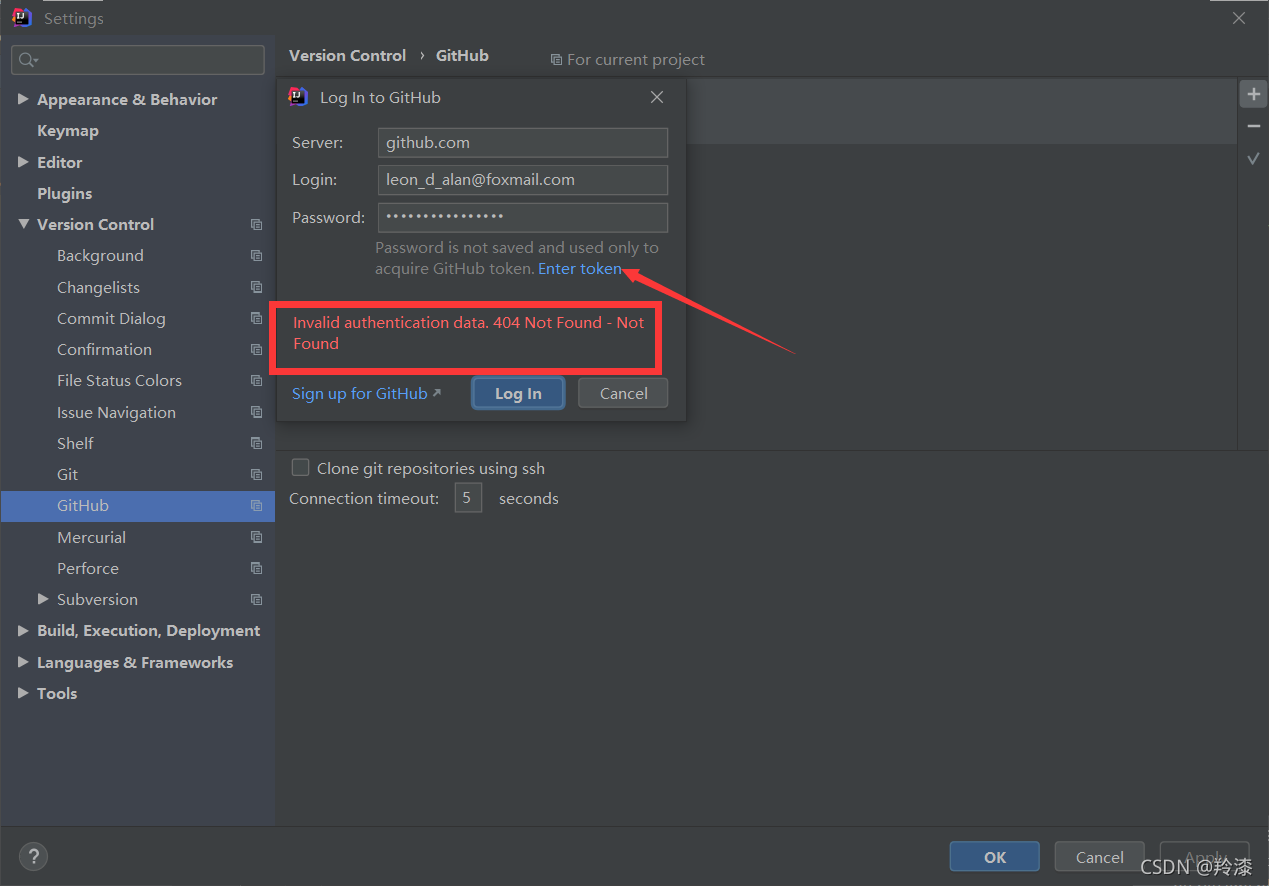The height and width of the screenshot is (886, 1269).
Task: Select Changelists settings
Action: coord(98,287)
